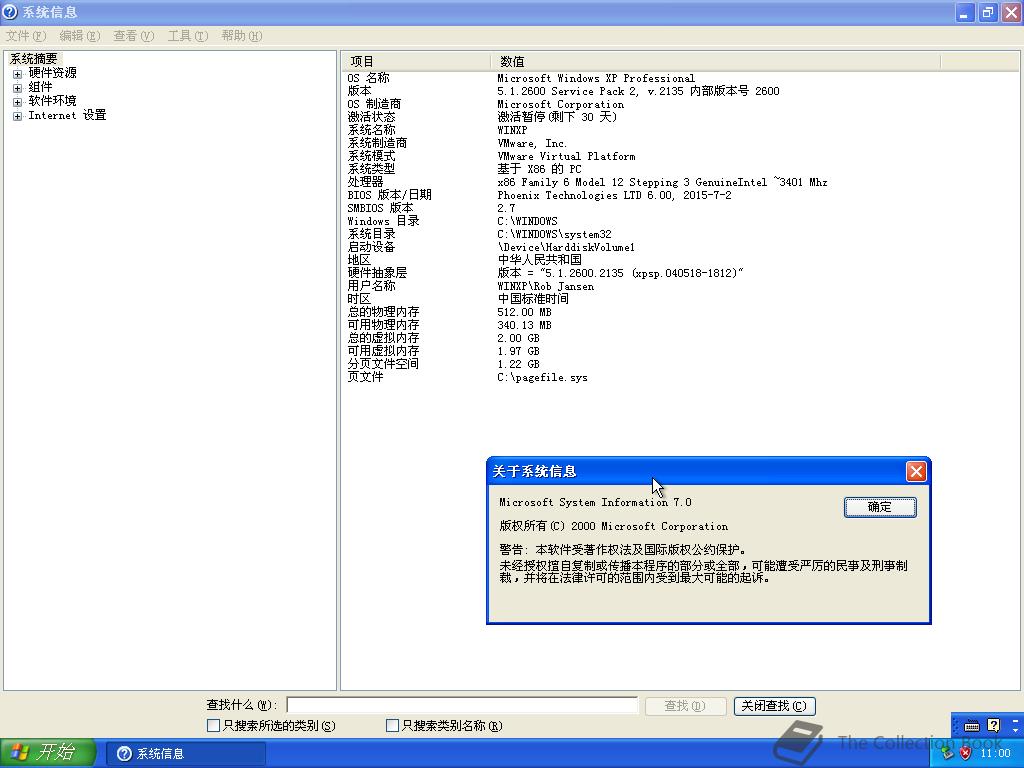Expand the 组件 tree node

point(18,88)
